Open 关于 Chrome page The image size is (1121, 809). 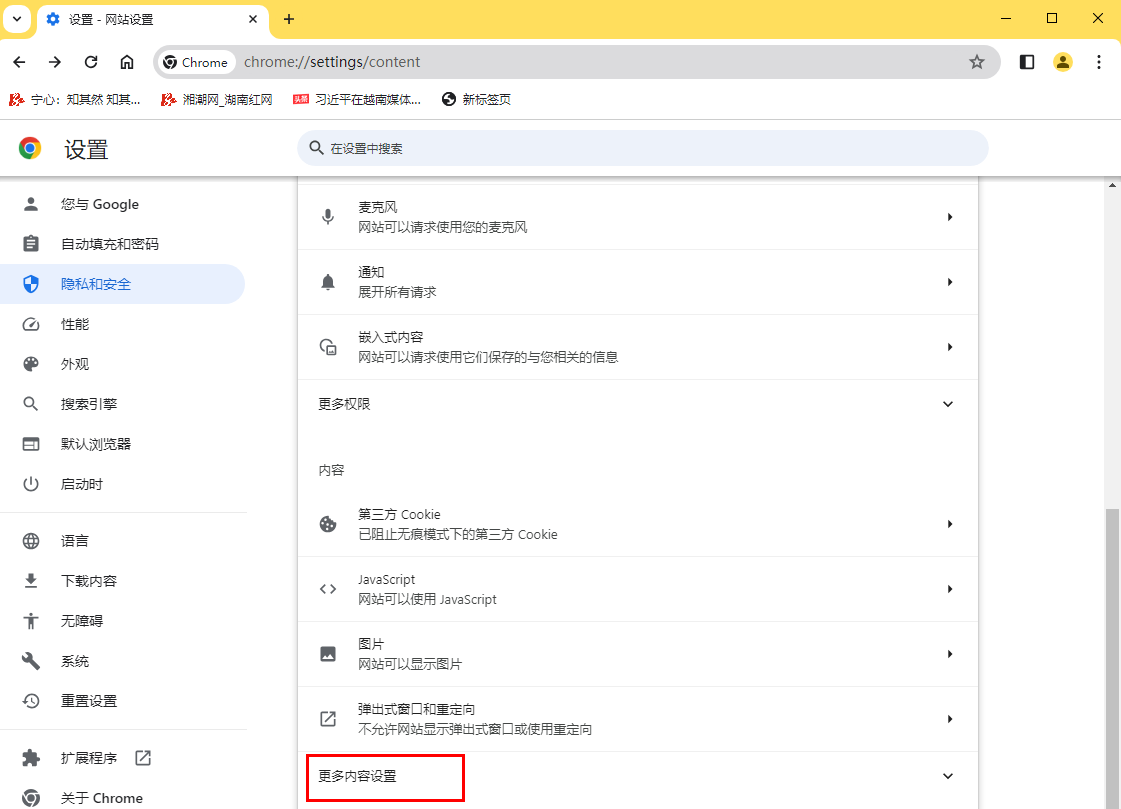point(122,798)
